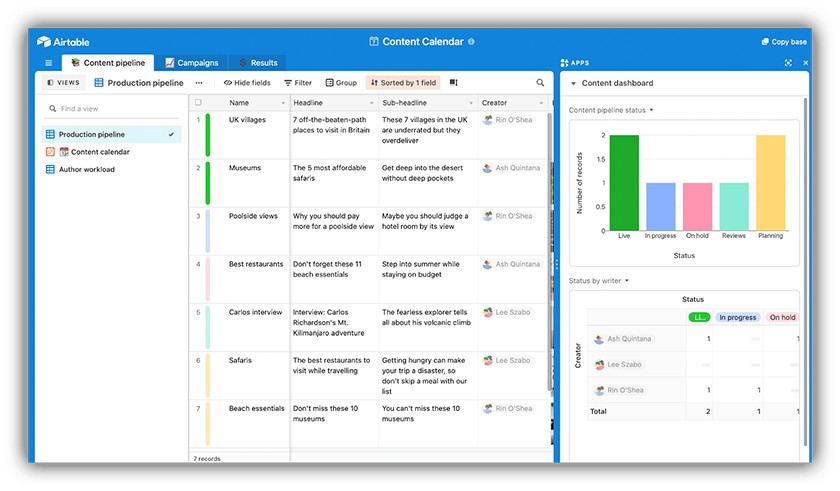Click the search magnifier icon in toolbar
Image resolution: width=840 pixels, height=491 pixels.
pos(540,82)
